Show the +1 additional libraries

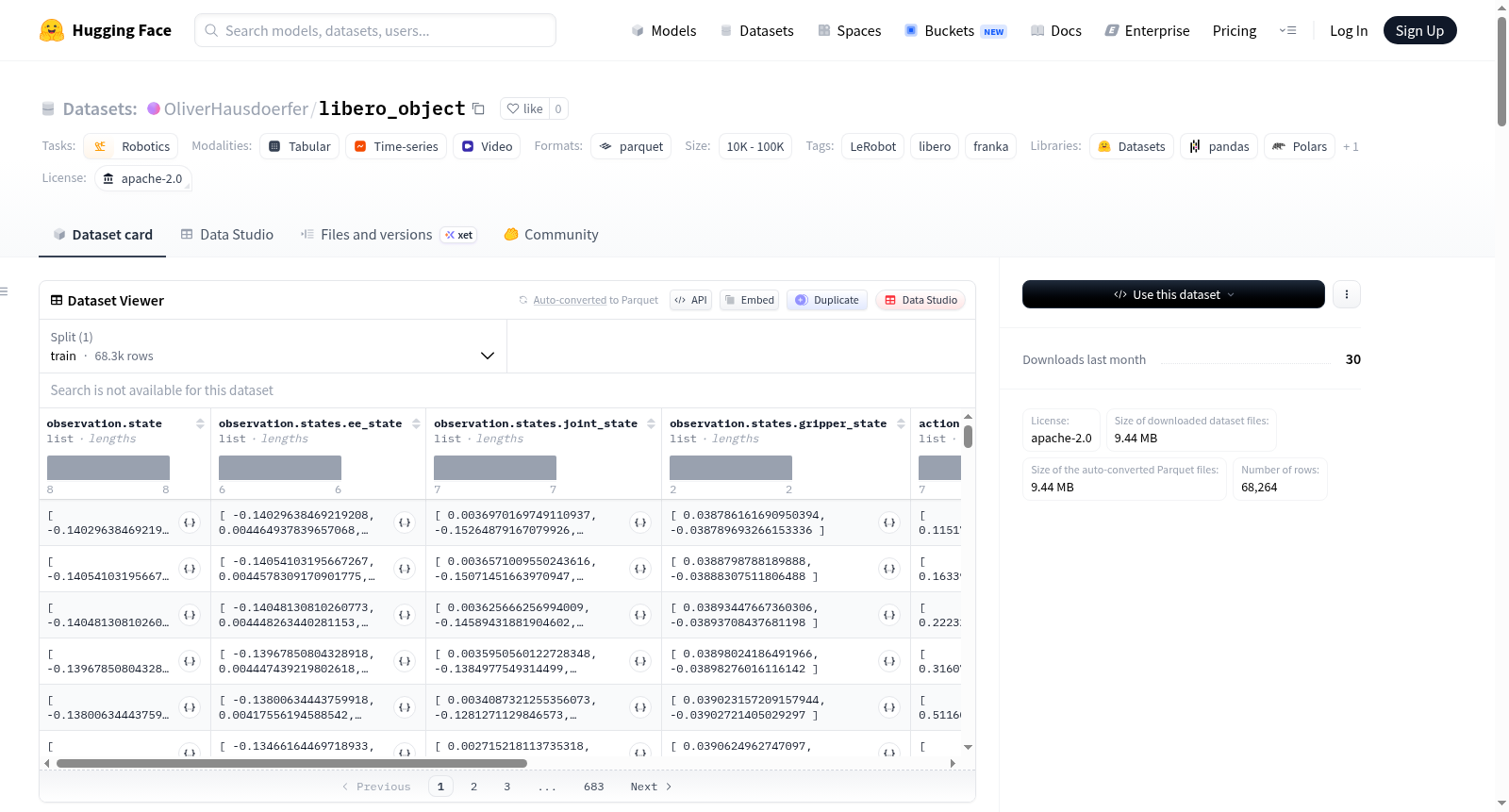[1351, 146]
